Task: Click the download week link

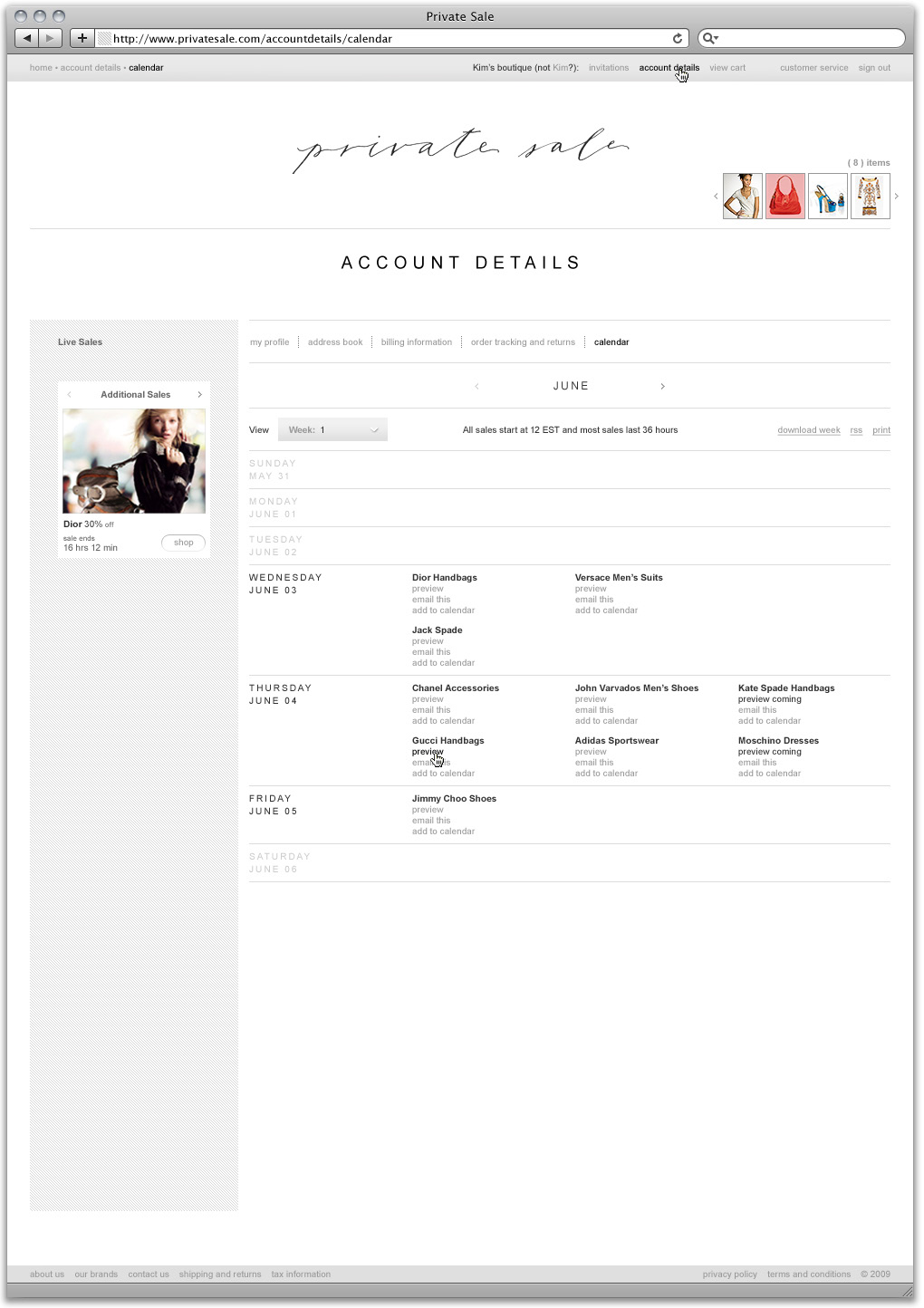Action: pos(809,430)
